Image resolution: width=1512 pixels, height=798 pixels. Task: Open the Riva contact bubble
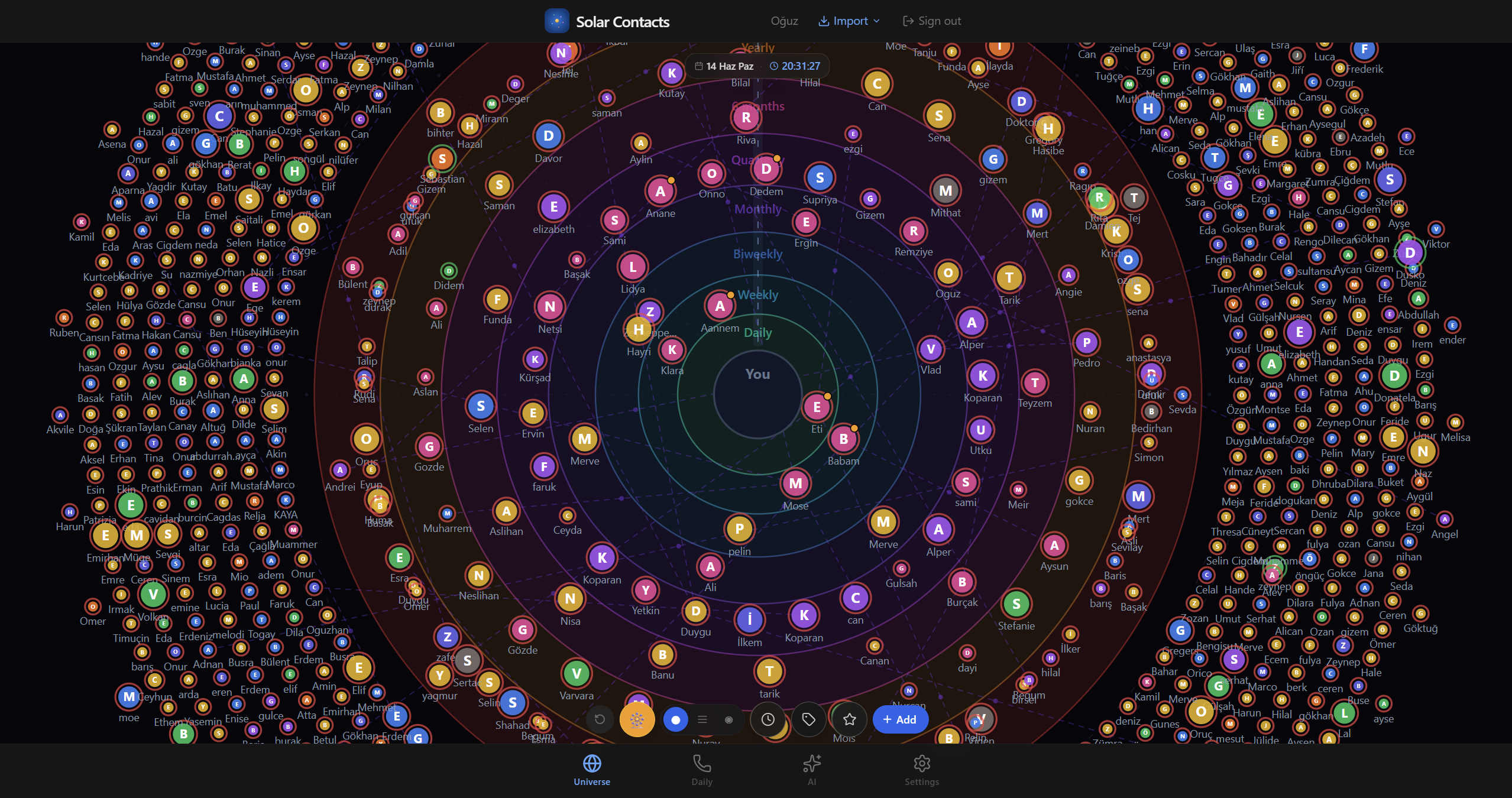pyautogui.click(x=746, y=118)
